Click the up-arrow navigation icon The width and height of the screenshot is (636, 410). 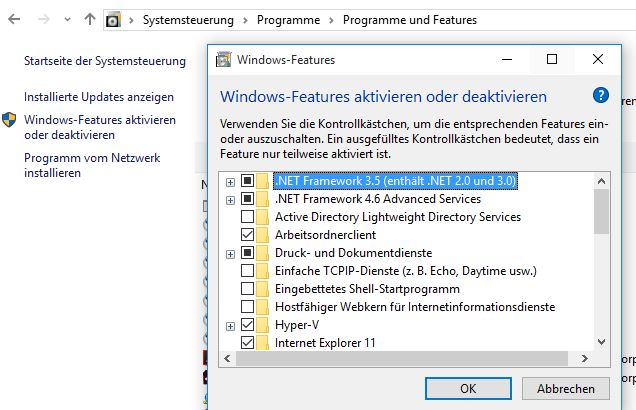point(90,19)
